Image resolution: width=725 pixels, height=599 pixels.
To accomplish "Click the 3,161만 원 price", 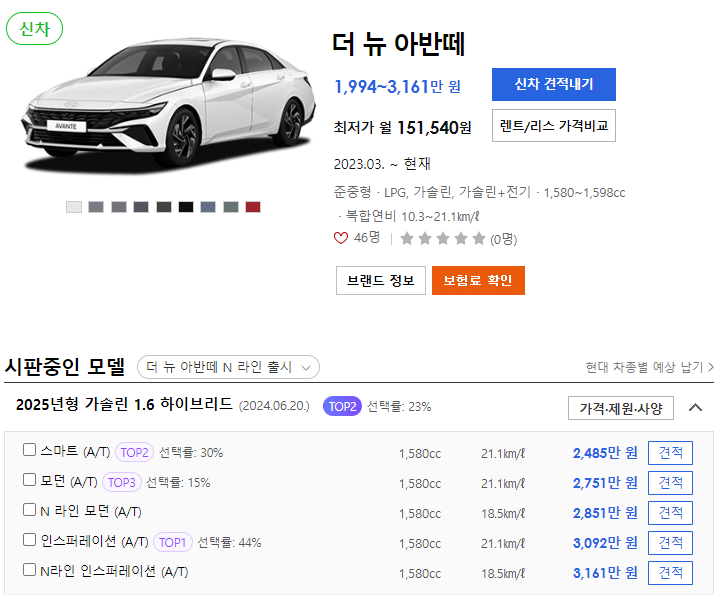I will (x=605, y=573).
